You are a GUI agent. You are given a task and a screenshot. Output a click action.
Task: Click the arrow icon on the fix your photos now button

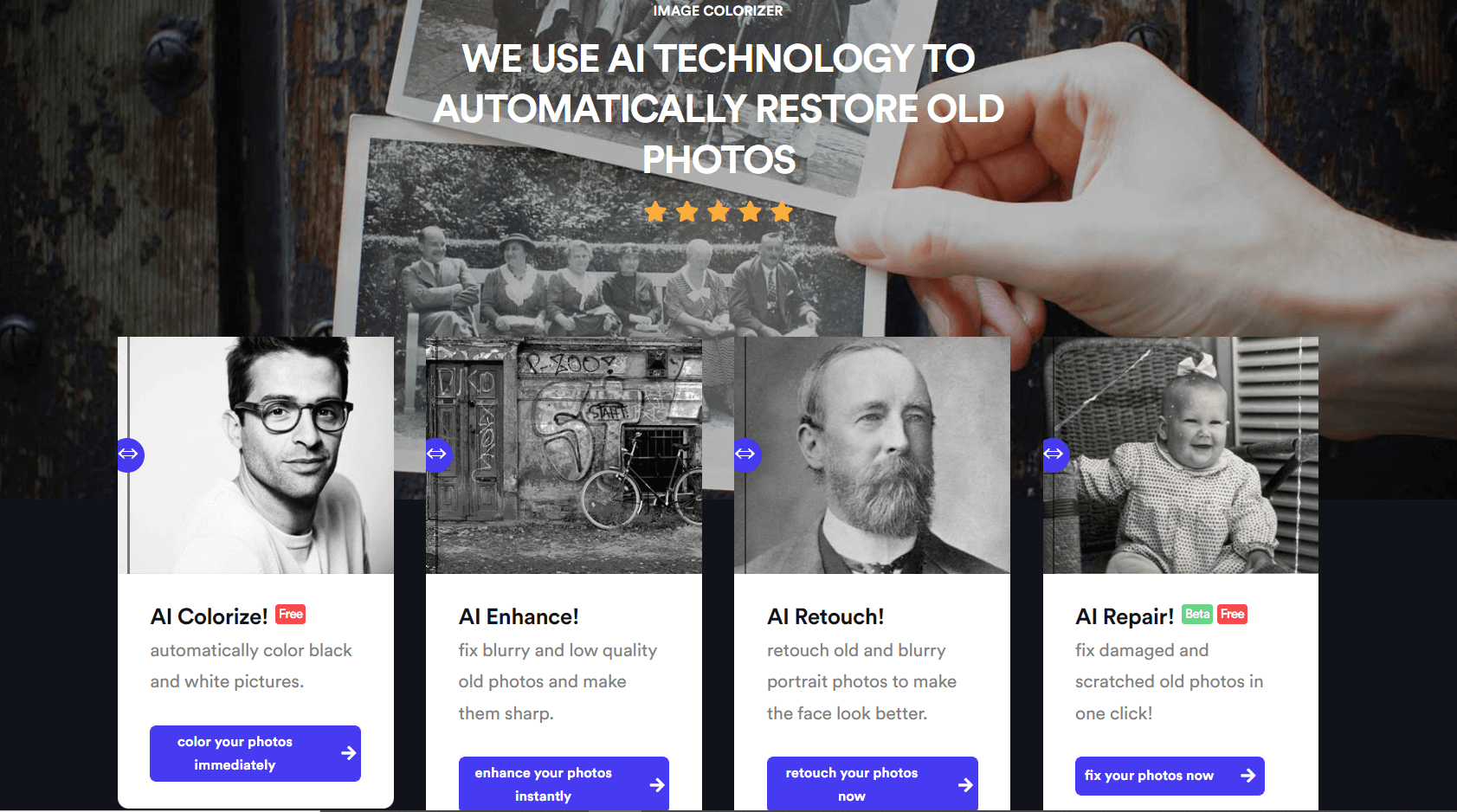point(1247,776)
